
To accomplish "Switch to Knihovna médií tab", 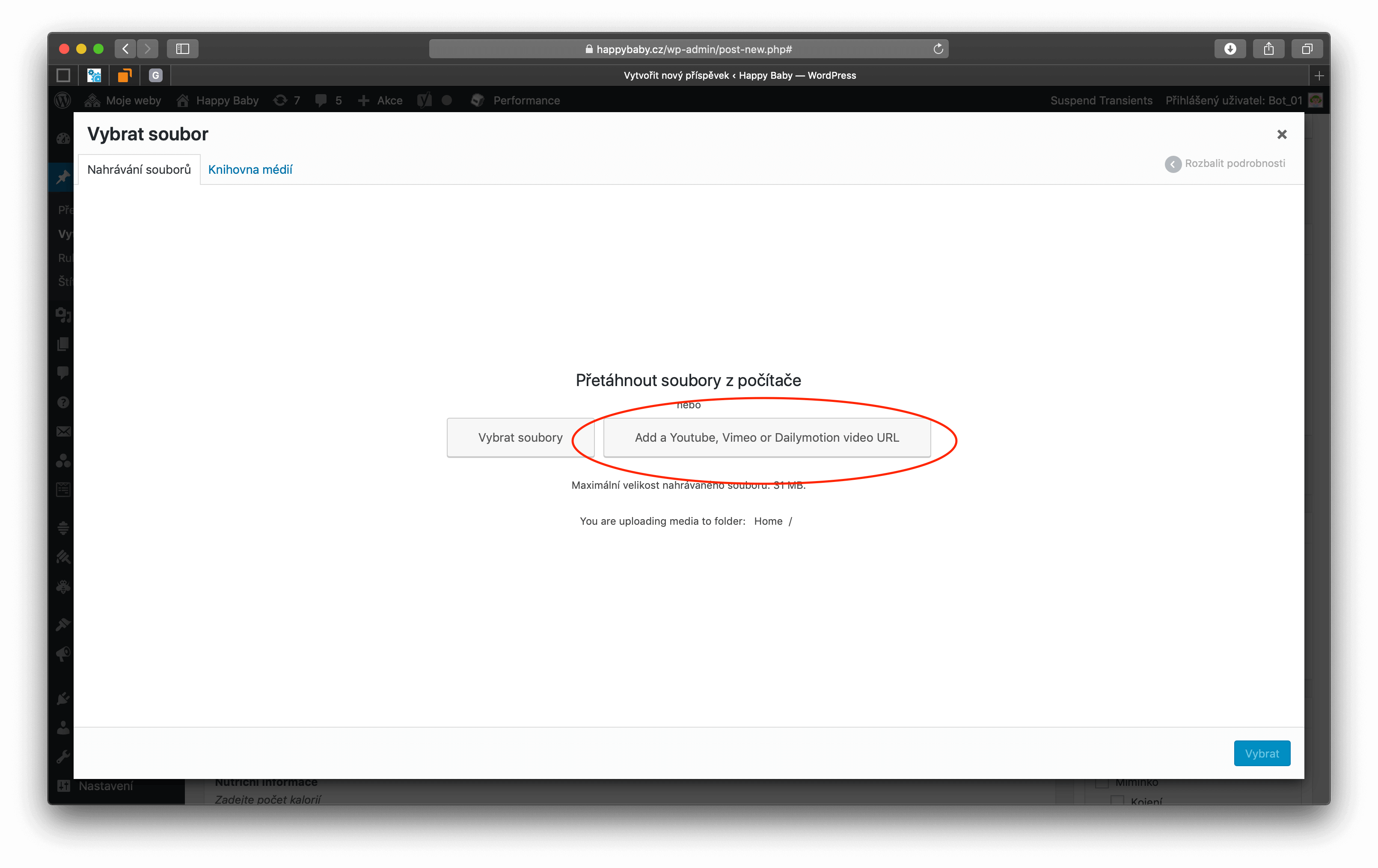I will click(x=250, y=169).
